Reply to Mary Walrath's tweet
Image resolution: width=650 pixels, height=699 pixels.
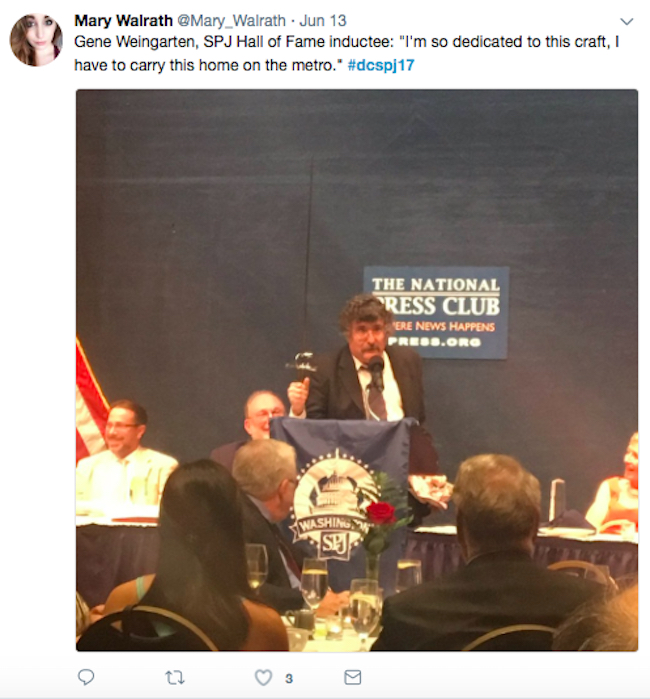[86, 677]
